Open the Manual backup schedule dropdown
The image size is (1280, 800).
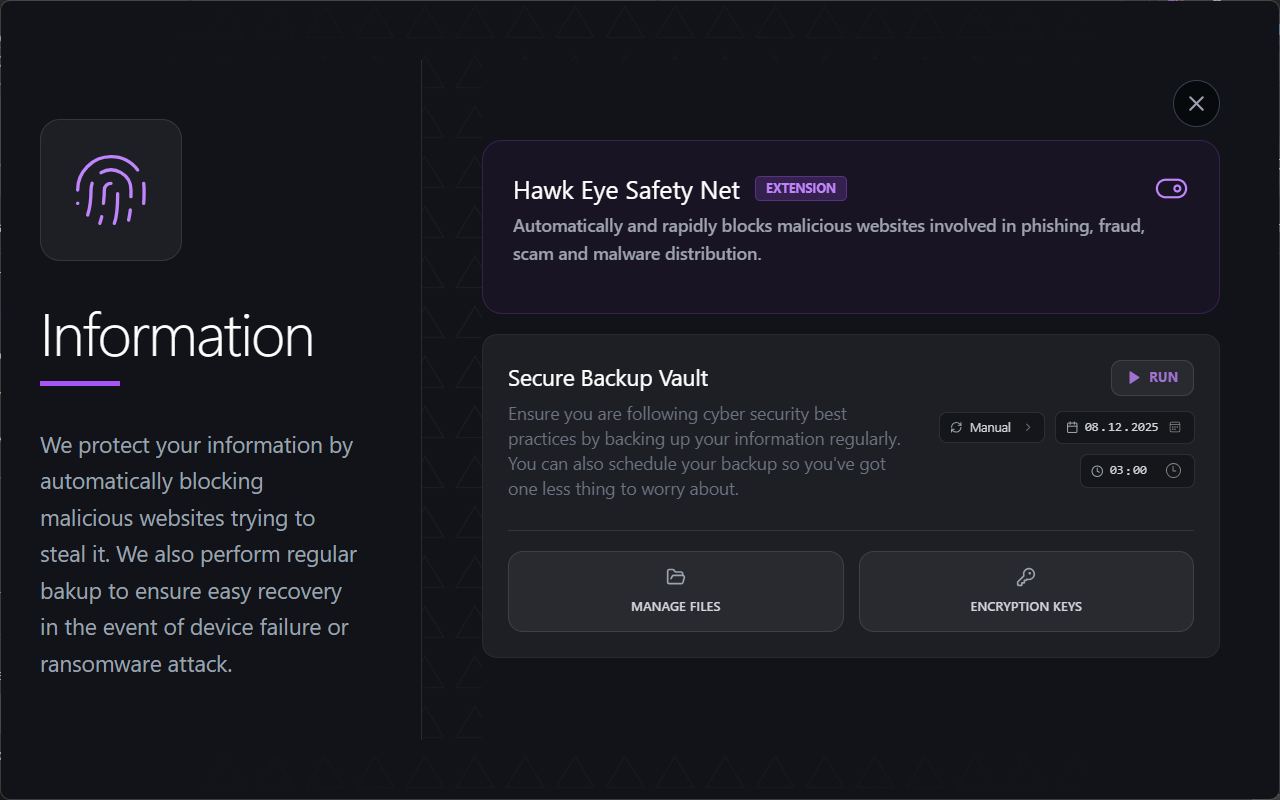[990, 428]
